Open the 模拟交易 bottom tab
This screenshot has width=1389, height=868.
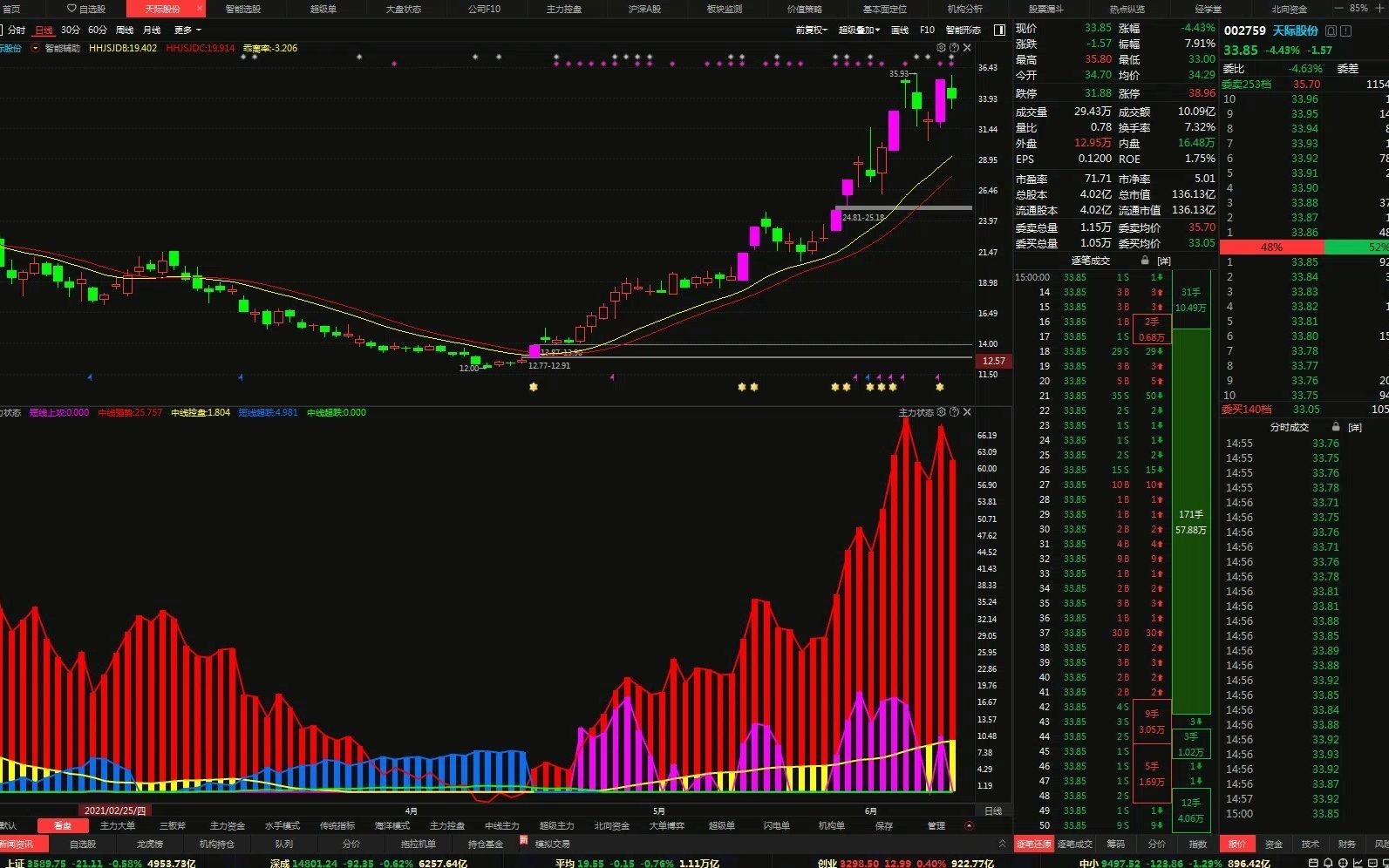(552, 844)
